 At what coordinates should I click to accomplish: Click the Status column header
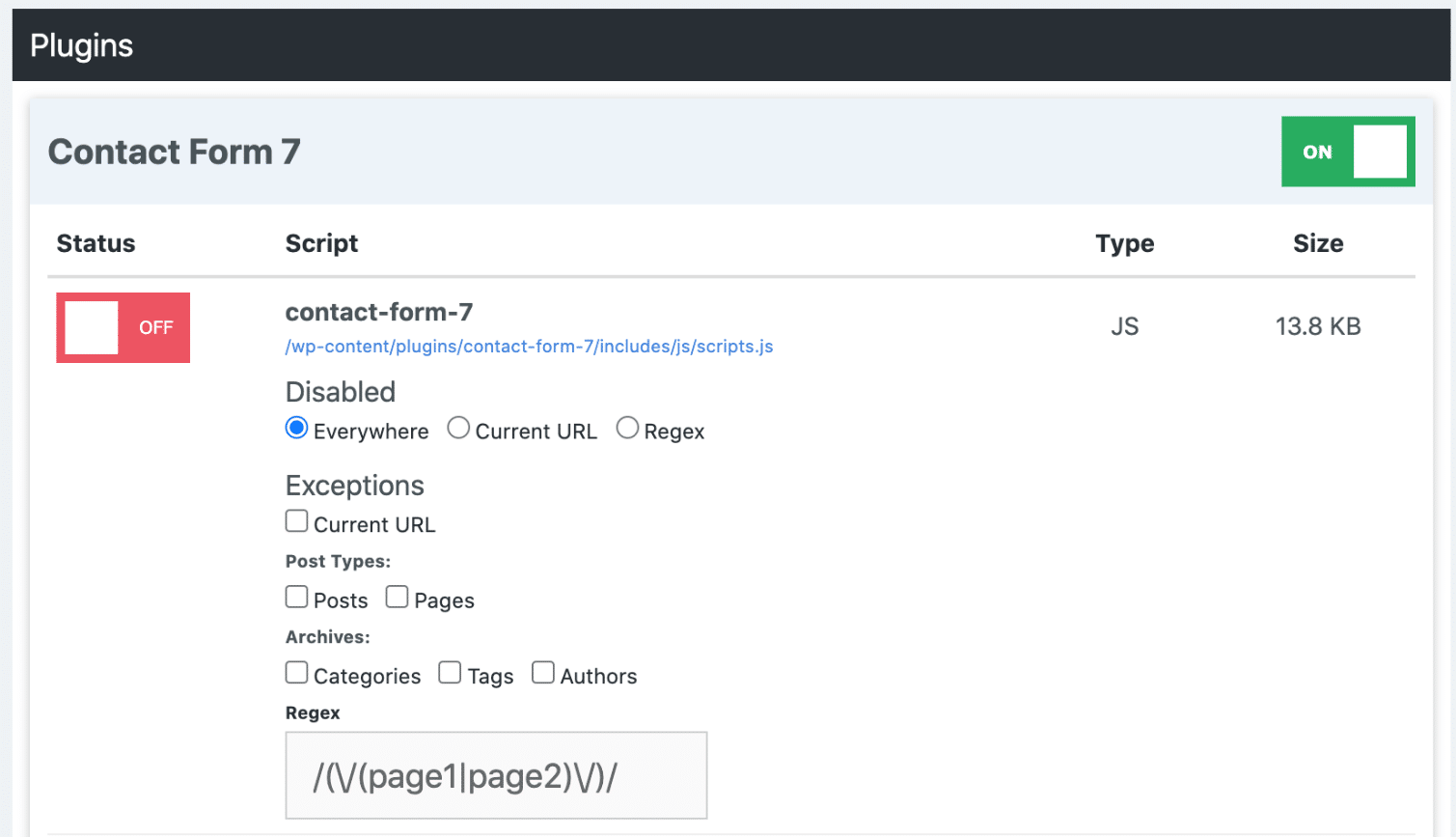[96, 243]
